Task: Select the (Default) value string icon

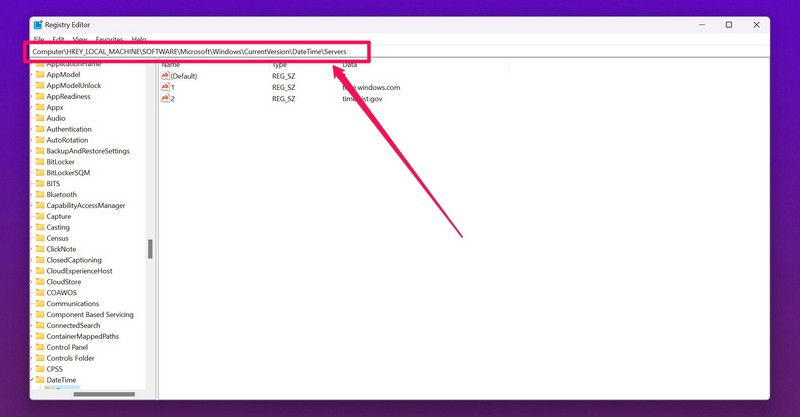Action: 165,76
